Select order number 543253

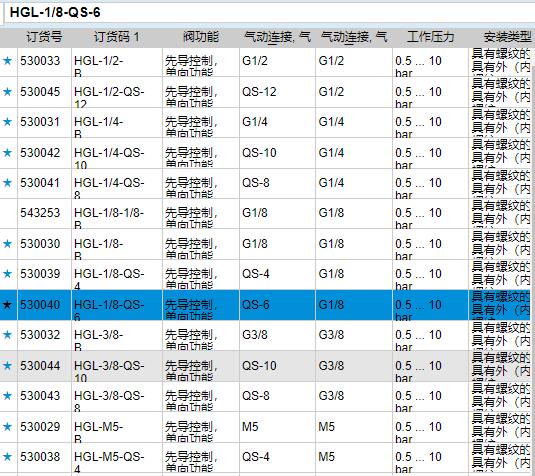pos(40,213)
